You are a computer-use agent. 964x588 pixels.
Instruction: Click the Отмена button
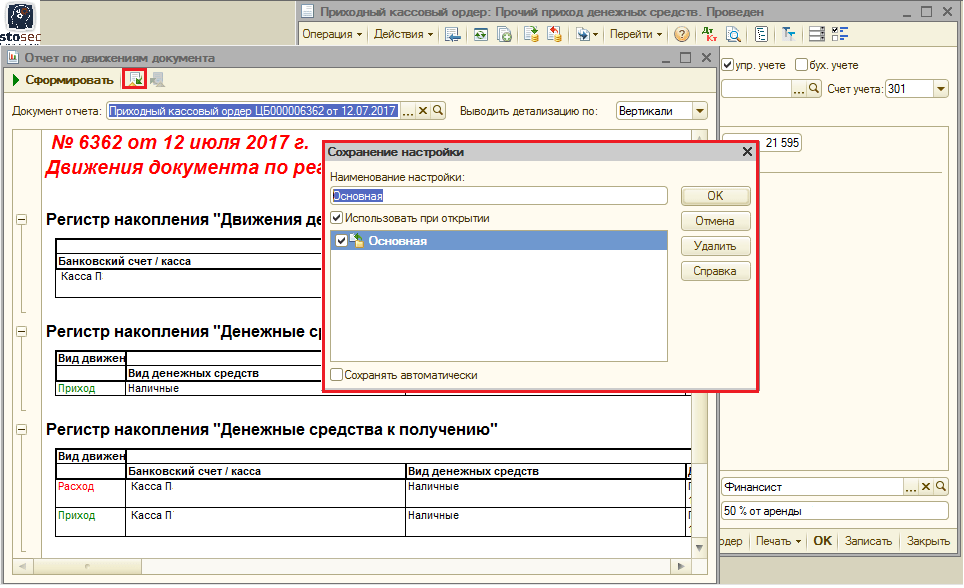[716, 221]
